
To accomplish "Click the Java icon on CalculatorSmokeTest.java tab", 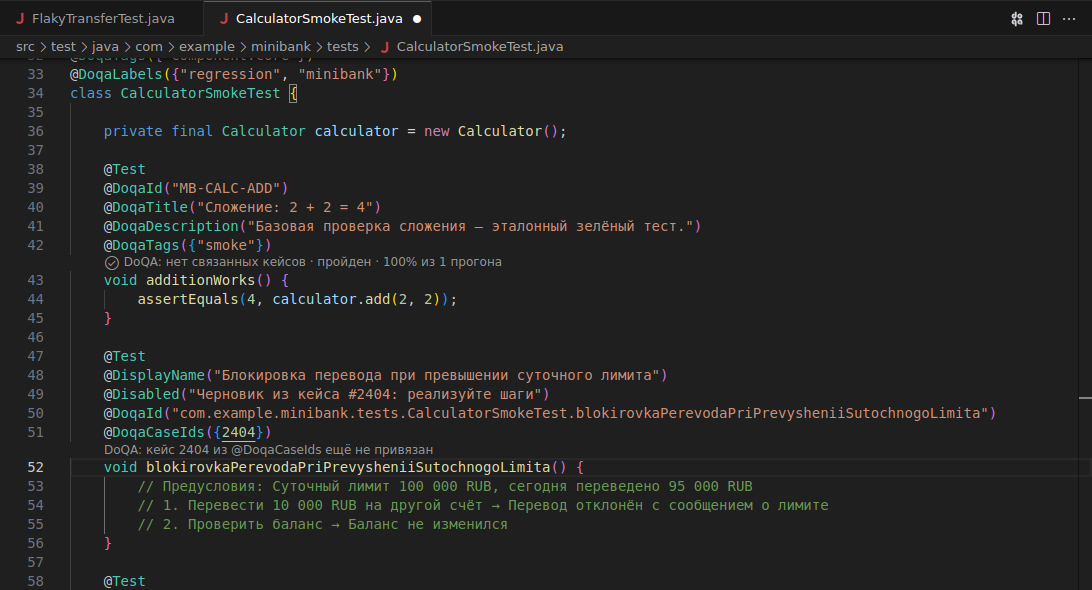I will point(224,19).
